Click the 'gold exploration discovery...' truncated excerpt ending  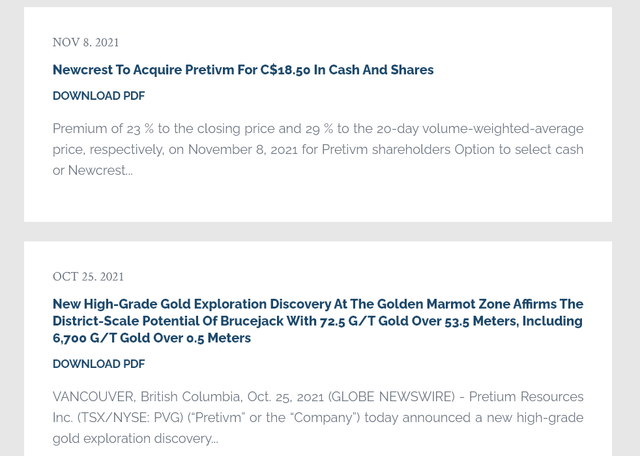pos(136,438)
